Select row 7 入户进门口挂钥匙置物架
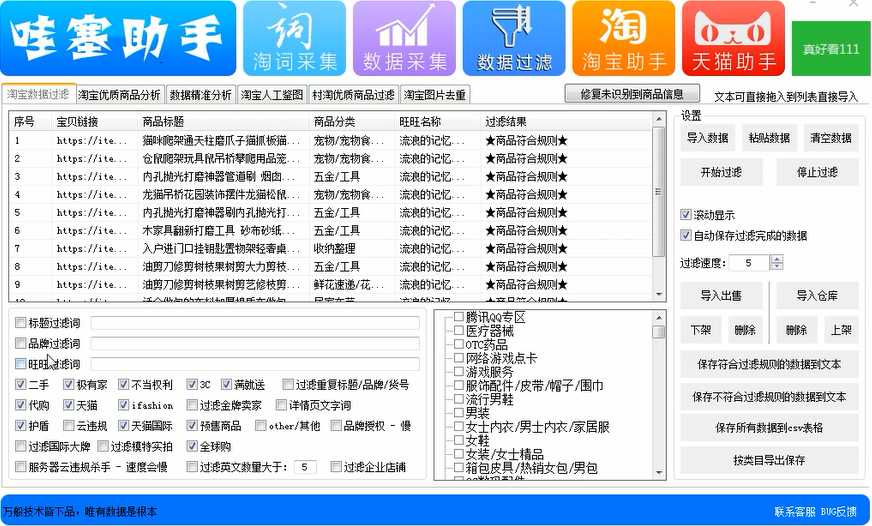This screenshot has width=872, height=526. click(330, 249)
